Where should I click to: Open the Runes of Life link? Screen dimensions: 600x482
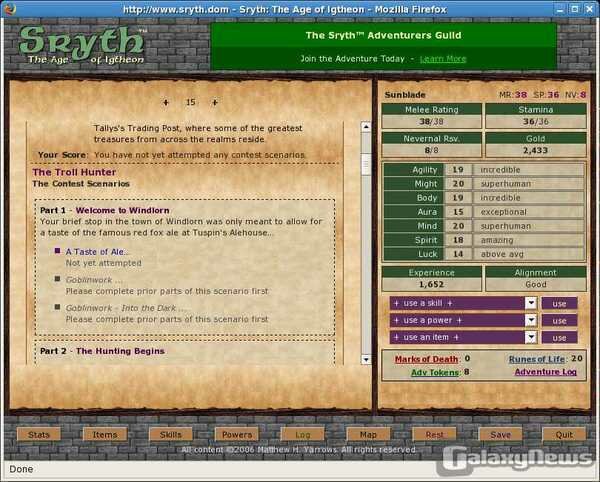tap(536, 359)
